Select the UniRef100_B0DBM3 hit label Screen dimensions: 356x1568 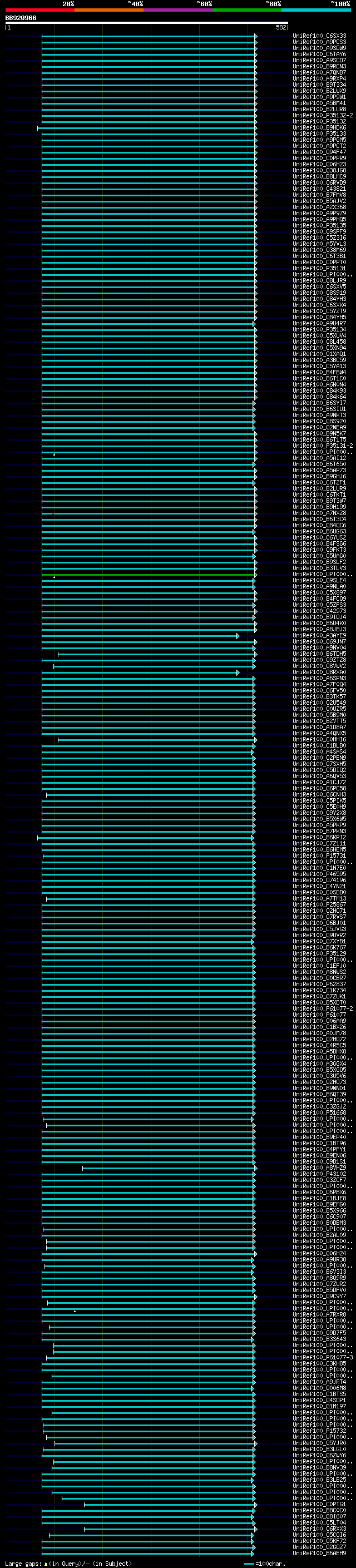[319, 1224]
